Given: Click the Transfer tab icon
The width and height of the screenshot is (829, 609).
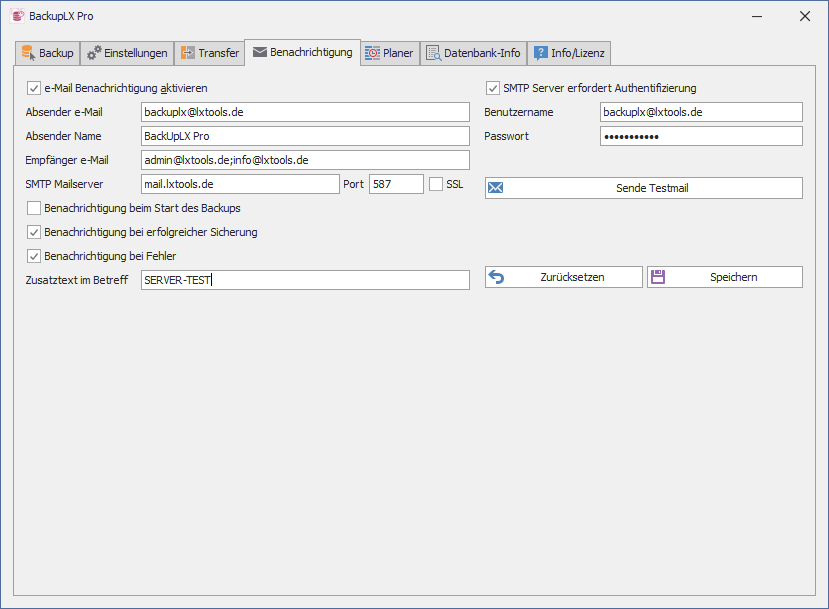Looking at the screenshot, I should (x=188, y=53).
